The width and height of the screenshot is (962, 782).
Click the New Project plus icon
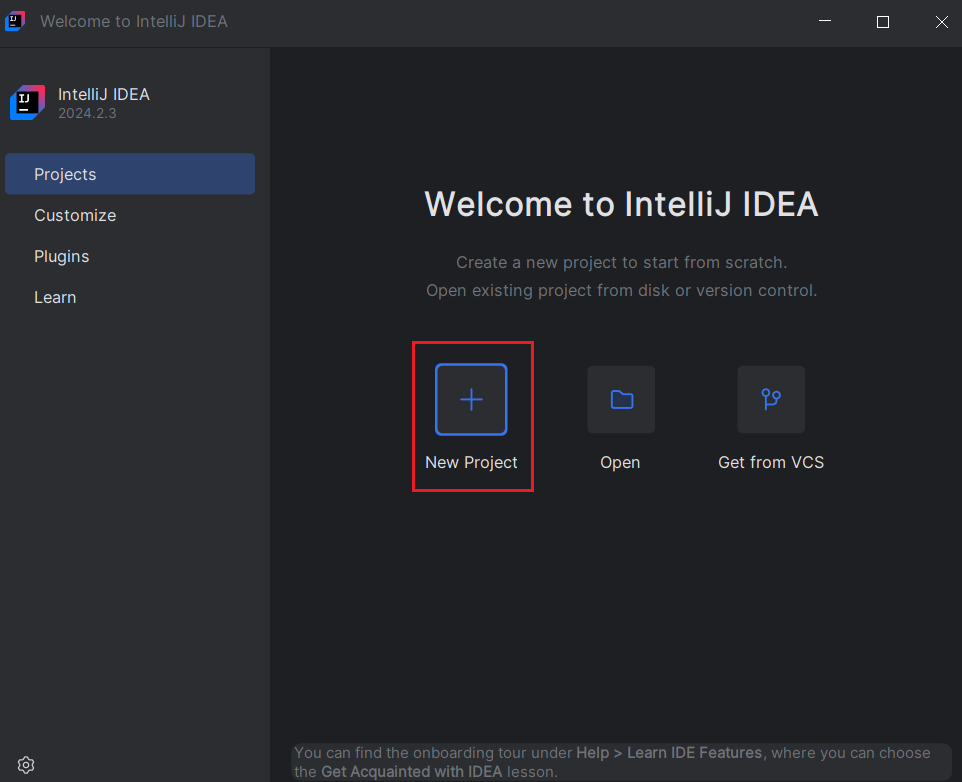click(471, 399)
